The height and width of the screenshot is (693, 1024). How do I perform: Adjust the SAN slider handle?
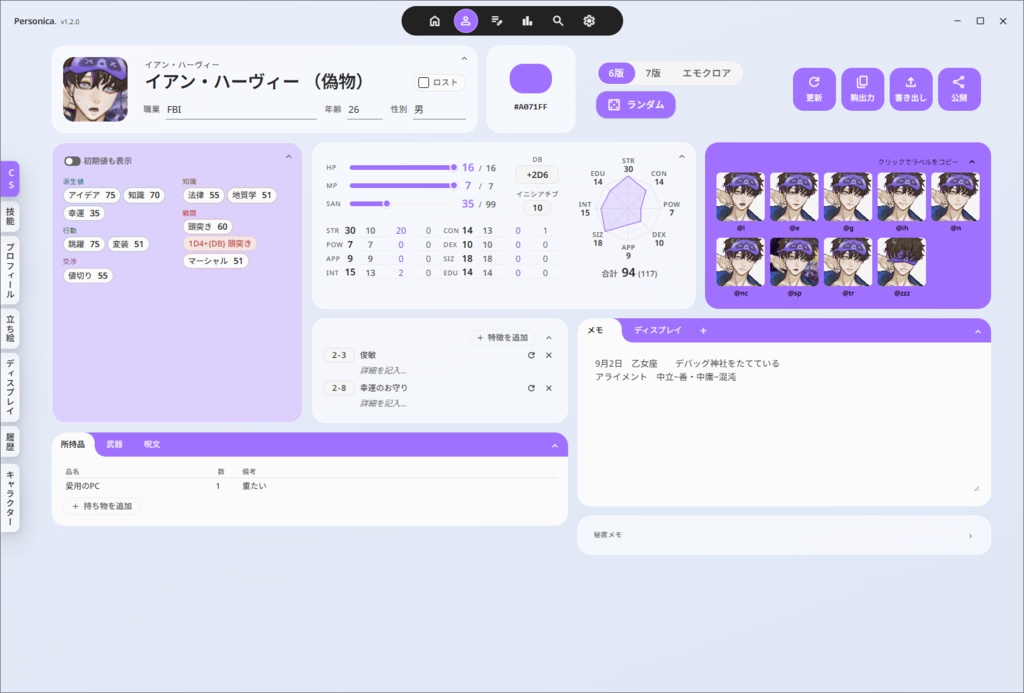click(x=387, y=204)
